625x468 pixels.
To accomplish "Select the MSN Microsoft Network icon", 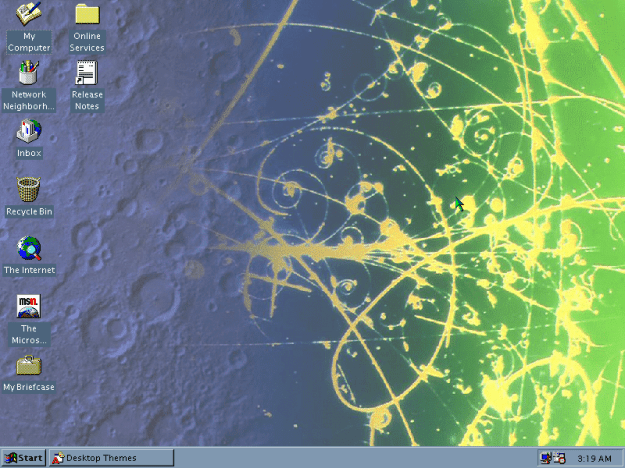I will (x=28, y=306).
